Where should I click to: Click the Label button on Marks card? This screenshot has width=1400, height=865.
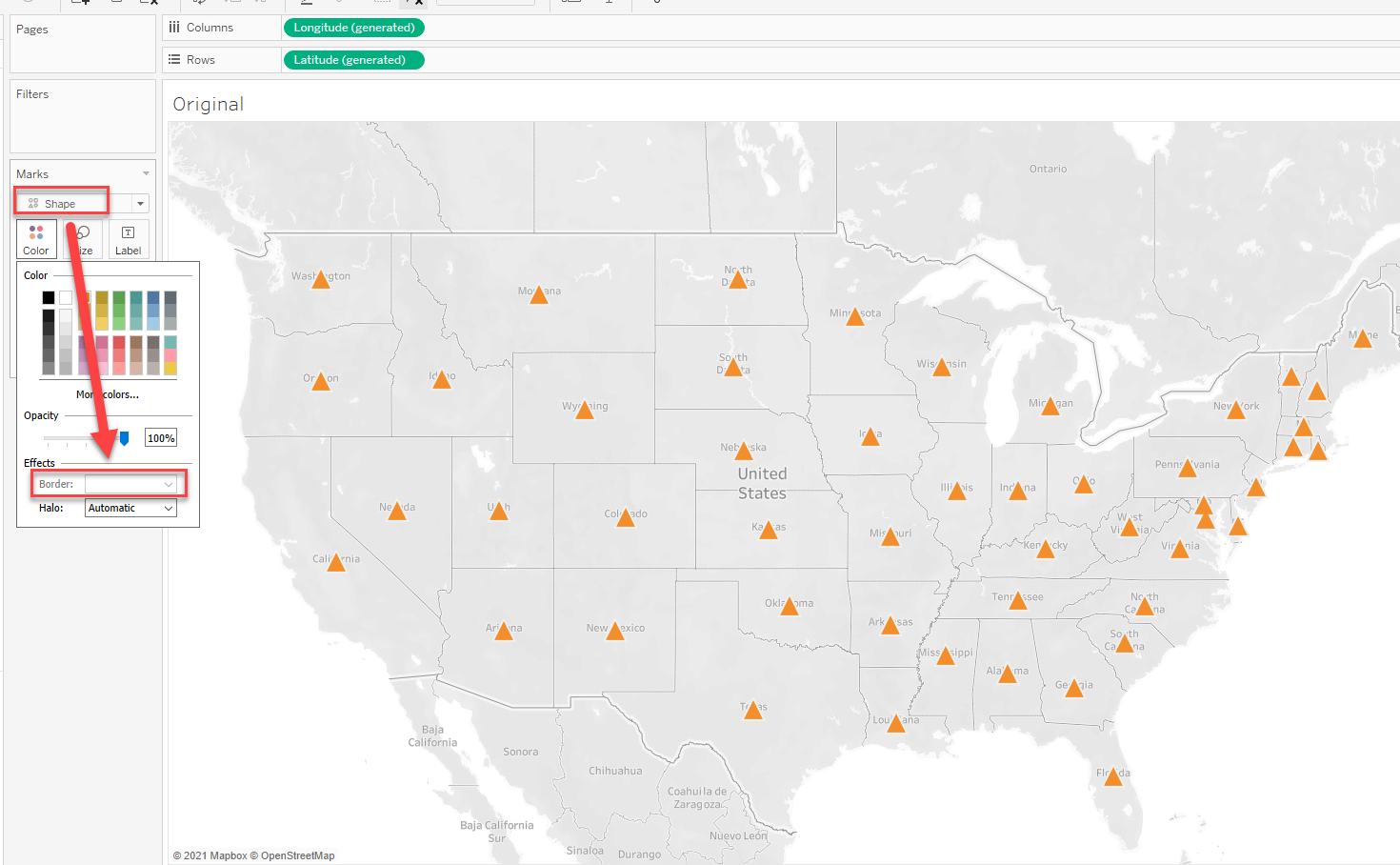128,239
